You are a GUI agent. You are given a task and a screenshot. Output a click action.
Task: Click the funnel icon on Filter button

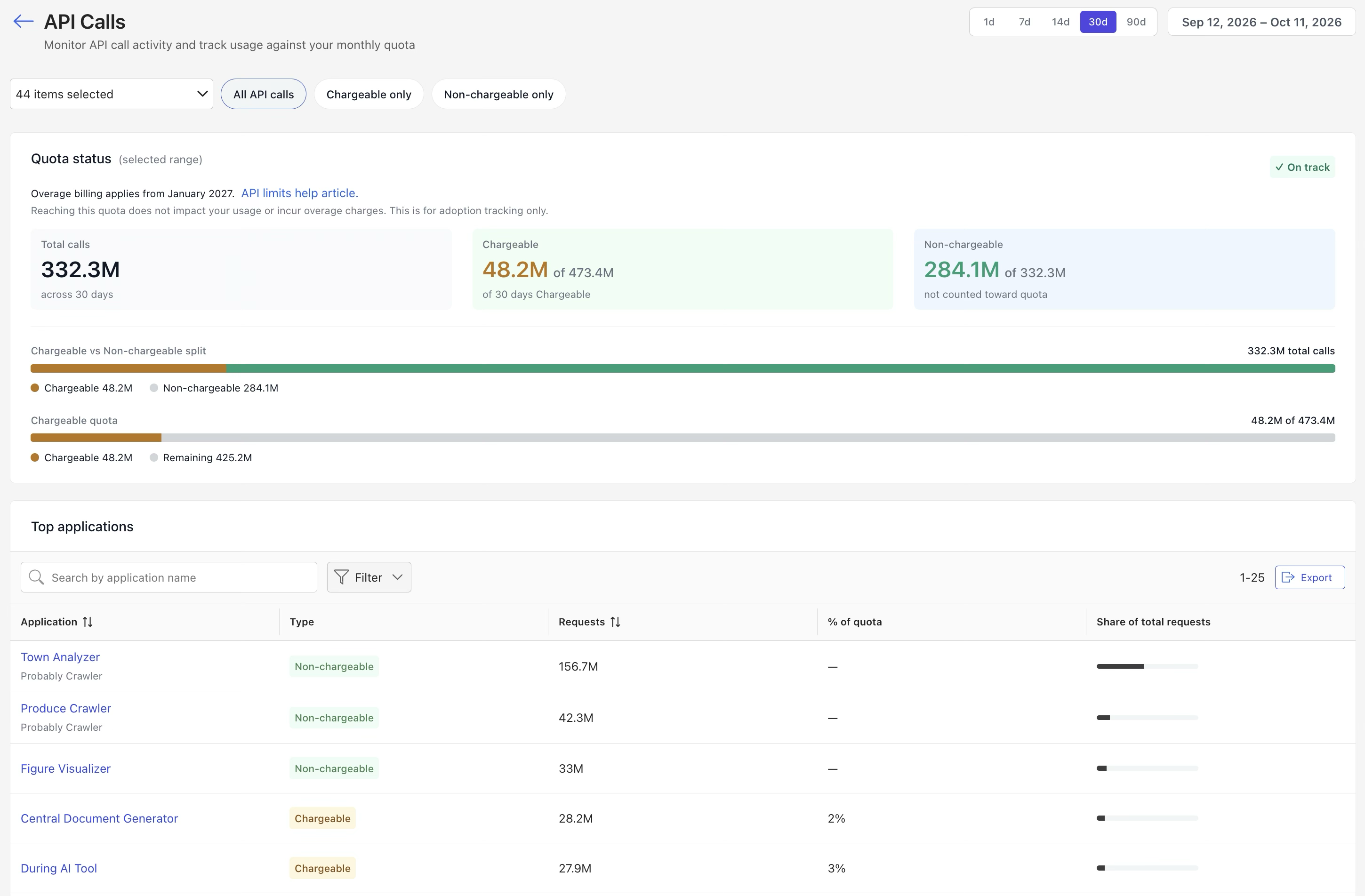(x=341, y=577)
